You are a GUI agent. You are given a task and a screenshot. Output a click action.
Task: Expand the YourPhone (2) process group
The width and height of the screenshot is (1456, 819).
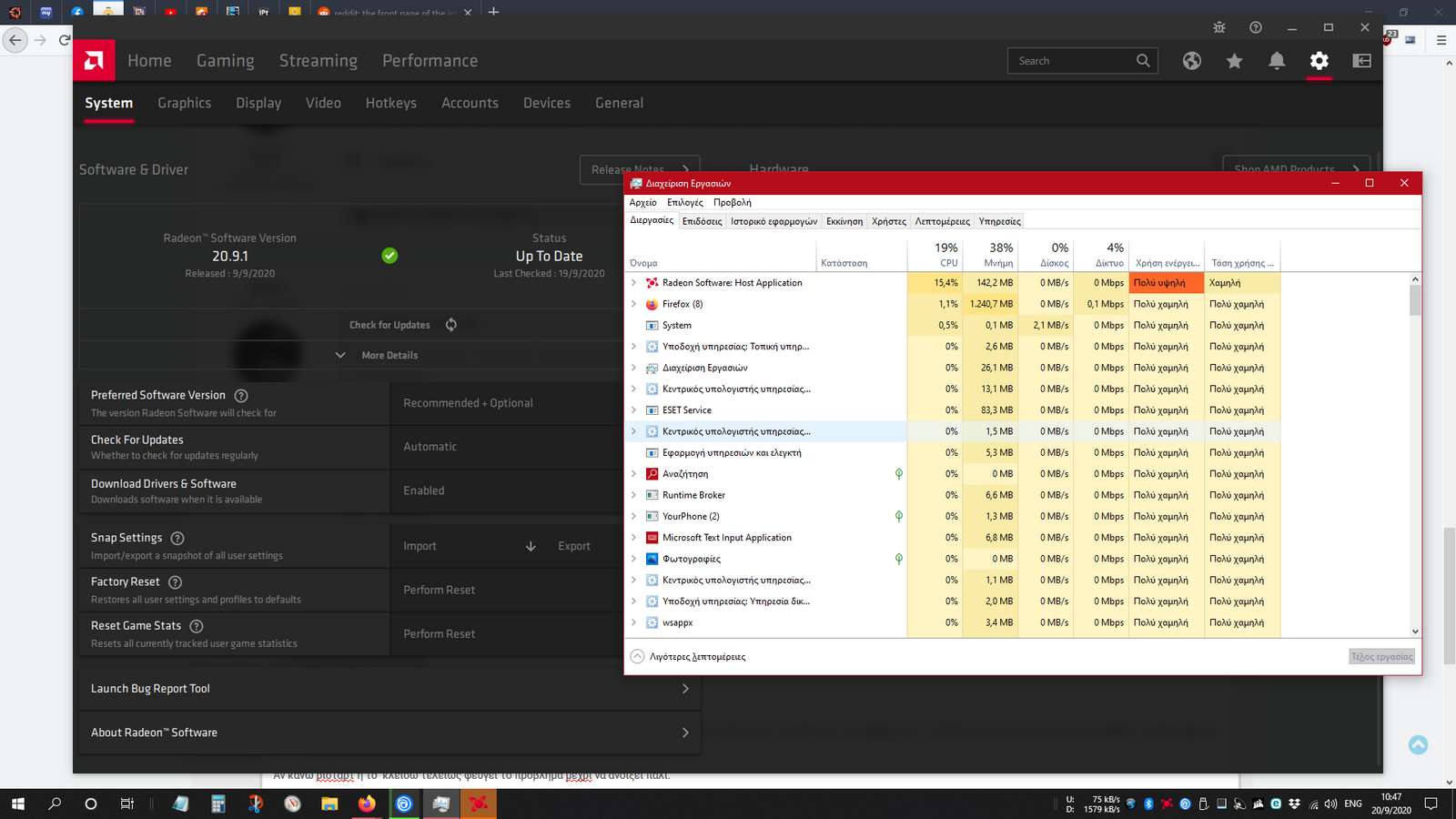tap(633, 516)
